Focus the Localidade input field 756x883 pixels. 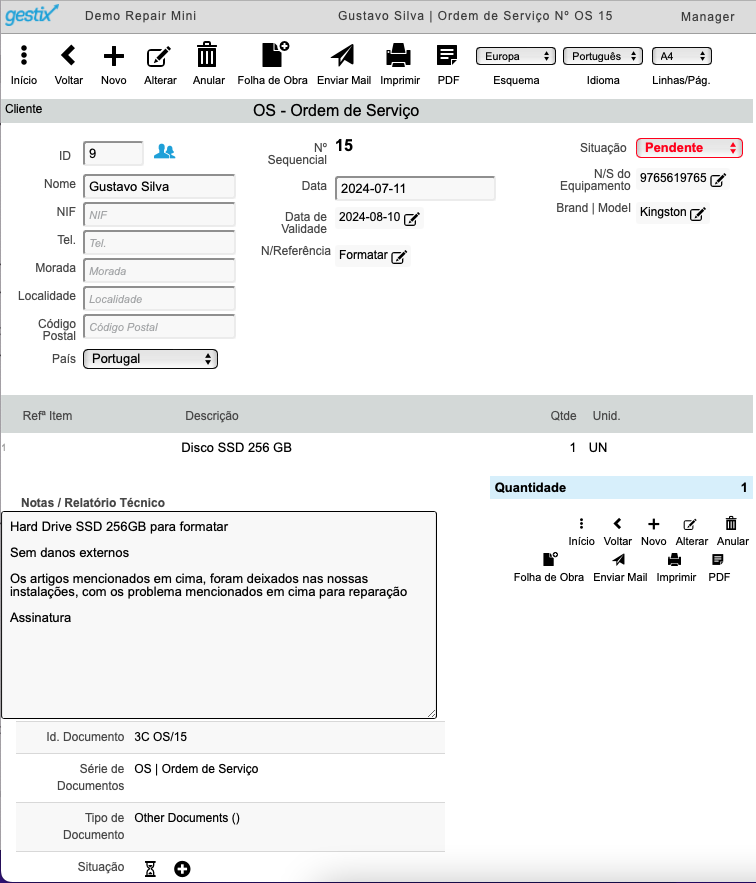pos(159,299)
